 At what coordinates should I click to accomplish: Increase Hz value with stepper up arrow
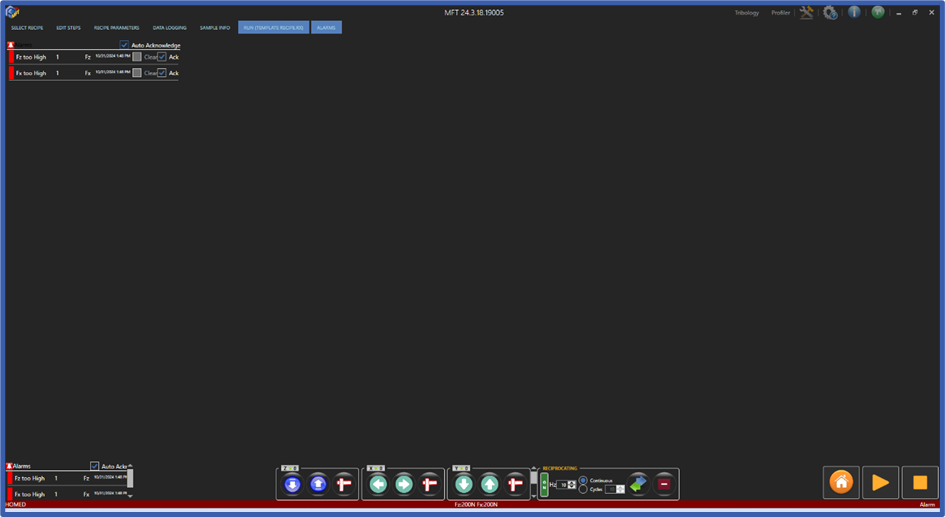click(572, 483)
